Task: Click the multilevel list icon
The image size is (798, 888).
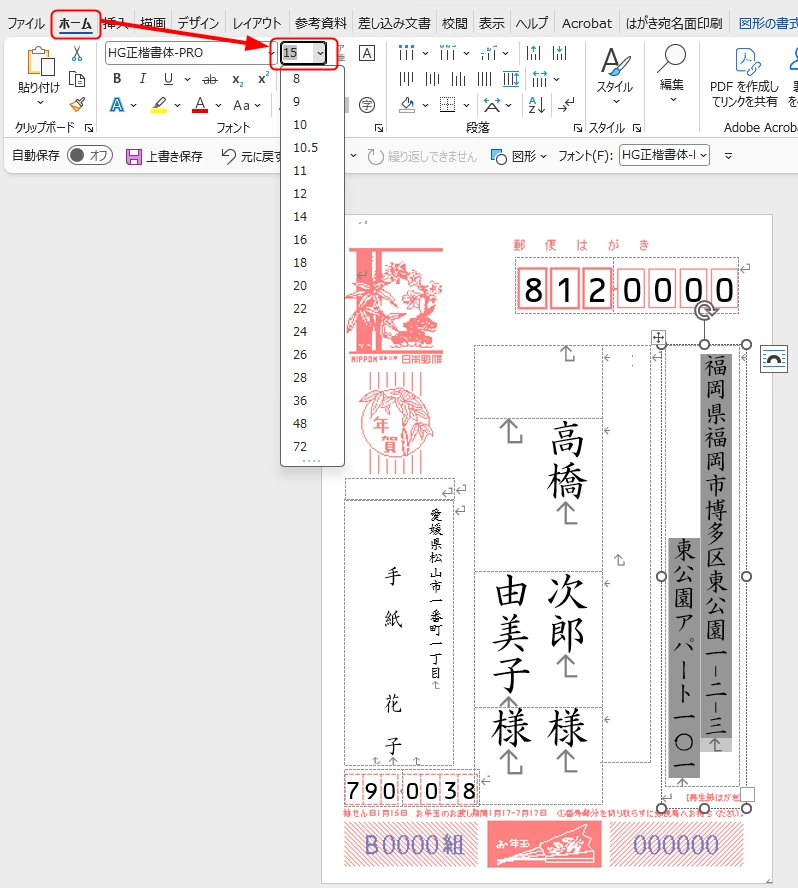Action: pyautogui.click(x=489, y=53)
